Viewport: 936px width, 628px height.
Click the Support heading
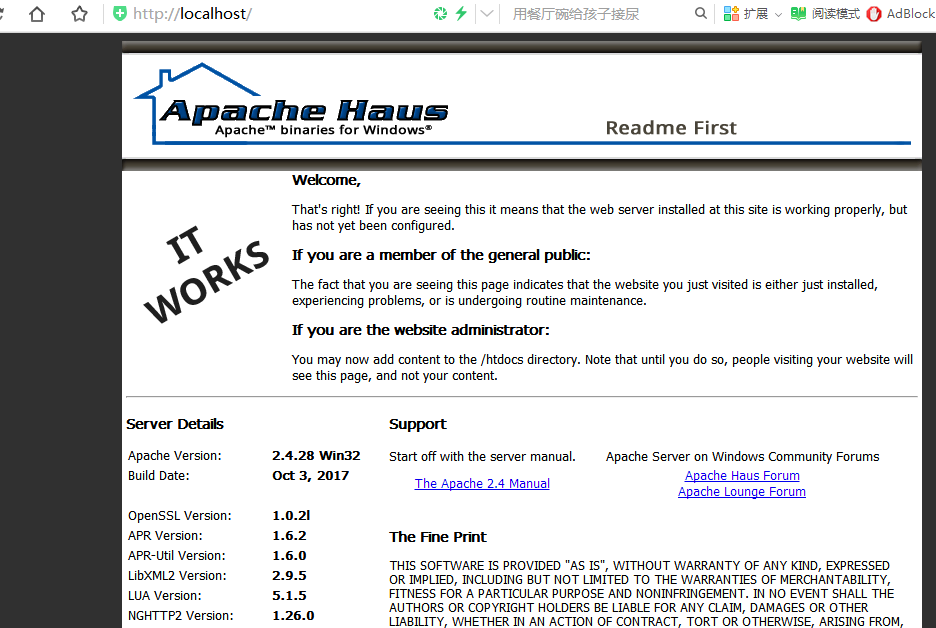[418, 424]
